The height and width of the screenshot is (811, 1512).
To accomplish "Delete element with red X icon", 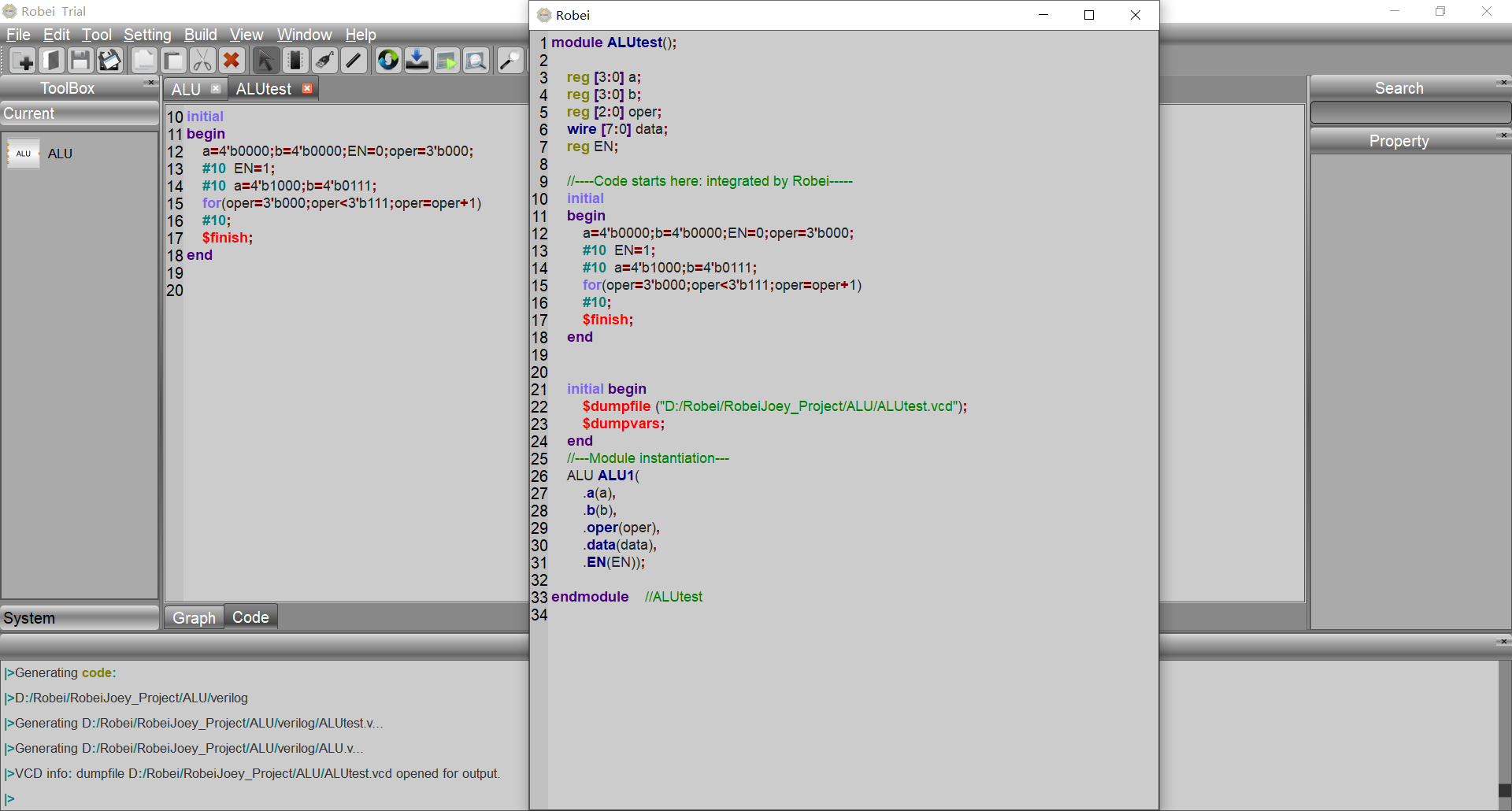I will pos(232,60).
